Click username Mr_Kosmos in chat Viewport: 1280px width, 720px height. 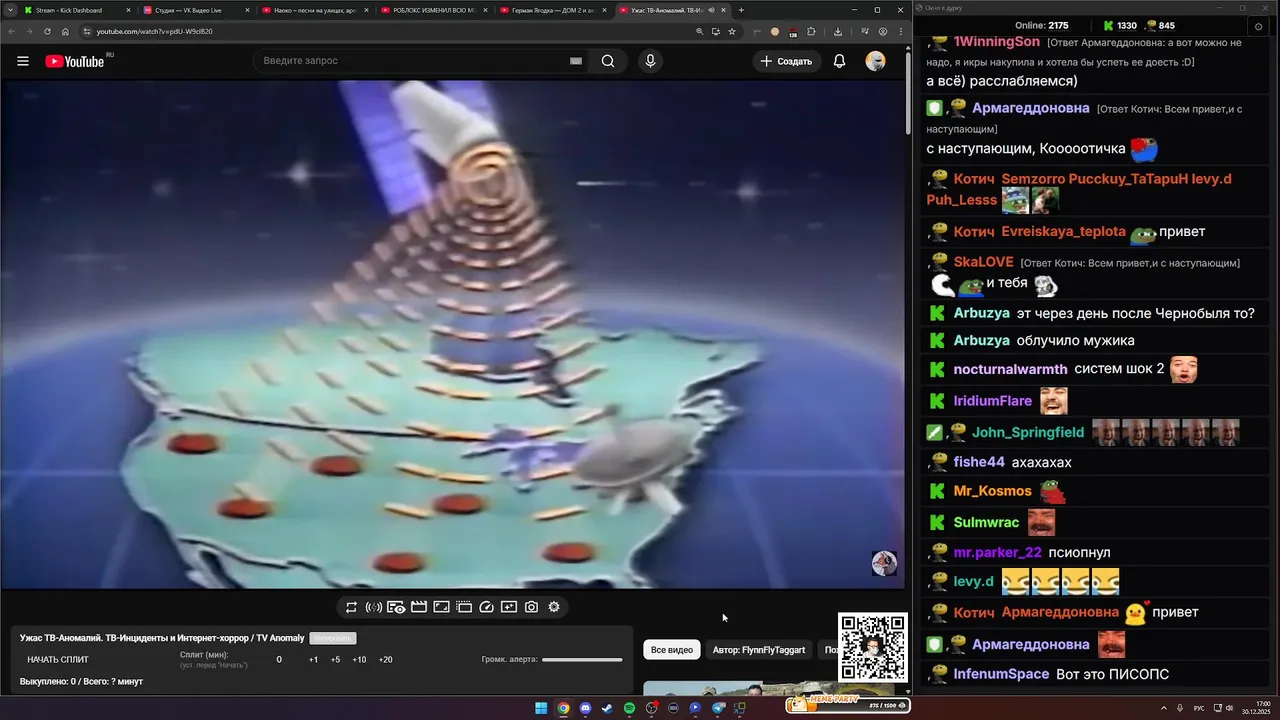[993, 491]
